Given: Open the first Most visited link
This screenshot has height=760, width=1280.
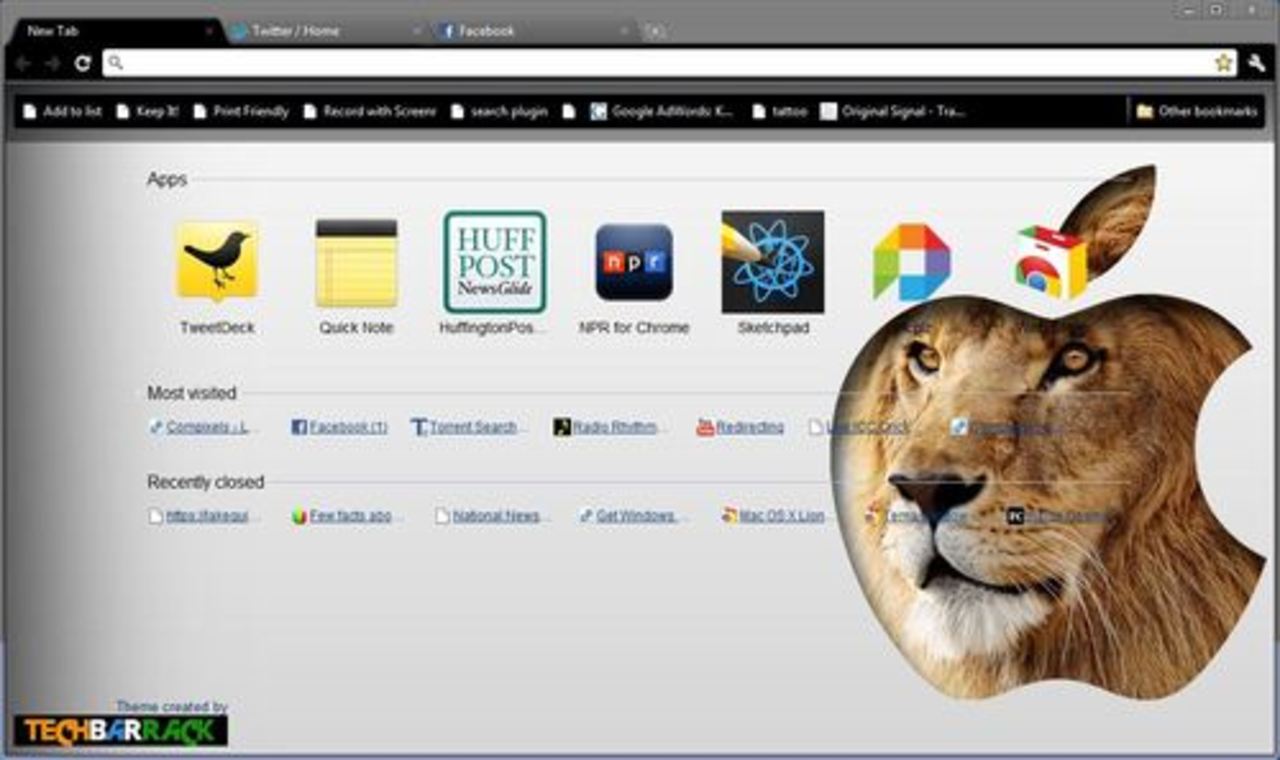Looking at the screenshot, I should [x=204, y=427].
